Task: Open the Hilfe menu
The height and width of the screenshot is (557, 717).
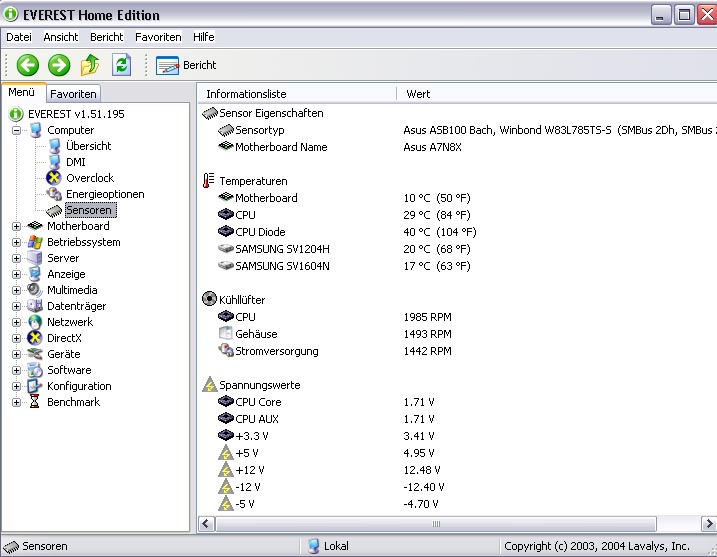Action: coord(203,37)
